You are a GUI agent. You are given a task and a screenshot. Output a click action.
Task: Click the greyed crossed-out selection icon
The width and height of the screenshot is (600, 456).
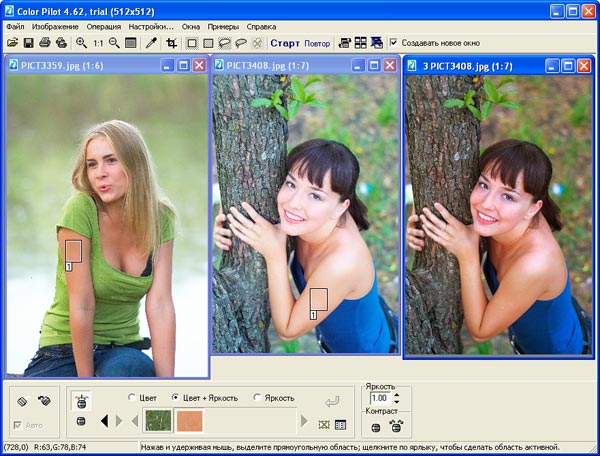[x=258, y=43]
